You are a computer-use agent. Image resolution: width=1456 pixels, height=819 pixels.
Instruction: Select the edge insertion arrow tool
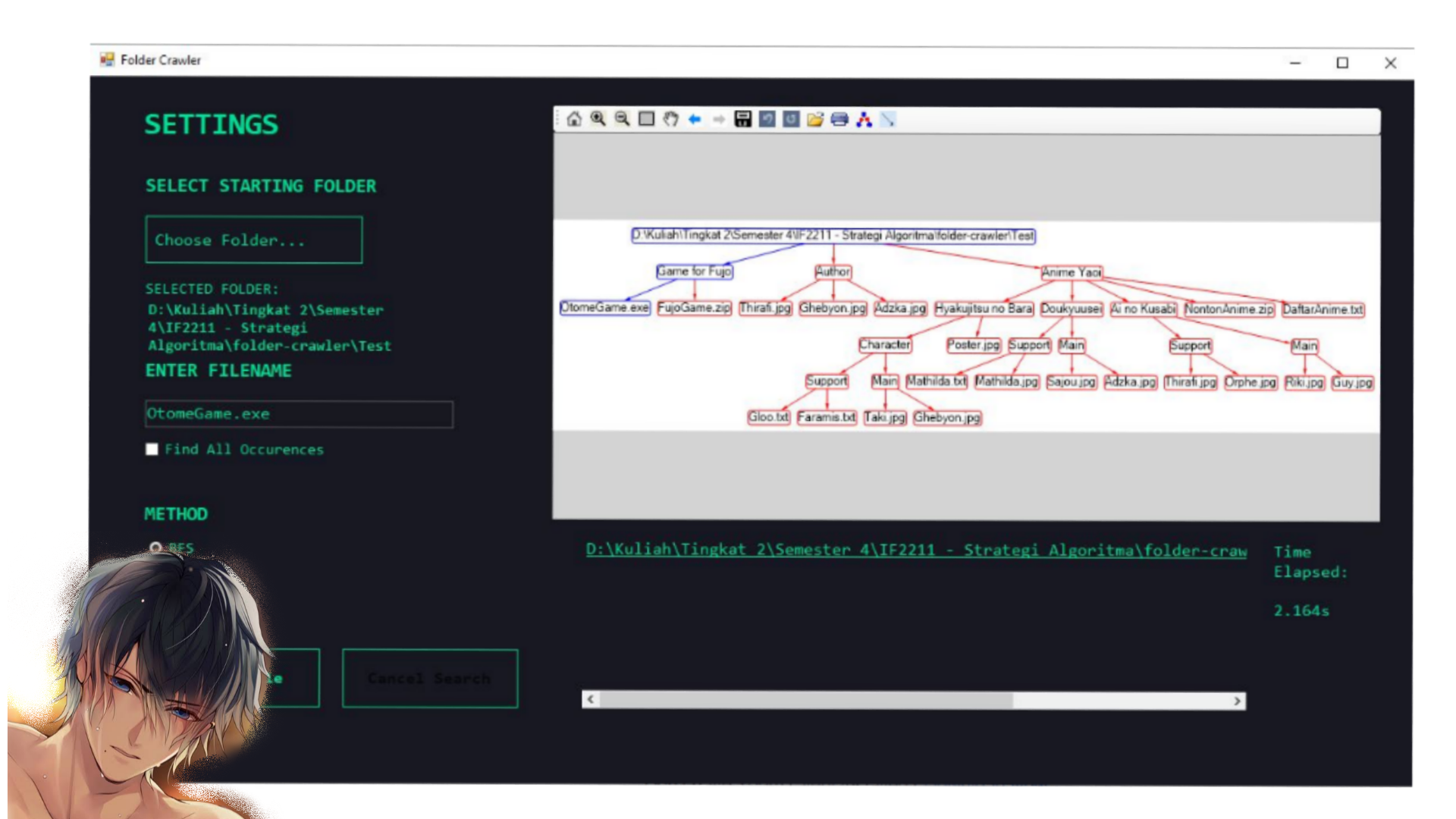coord(888,119)
